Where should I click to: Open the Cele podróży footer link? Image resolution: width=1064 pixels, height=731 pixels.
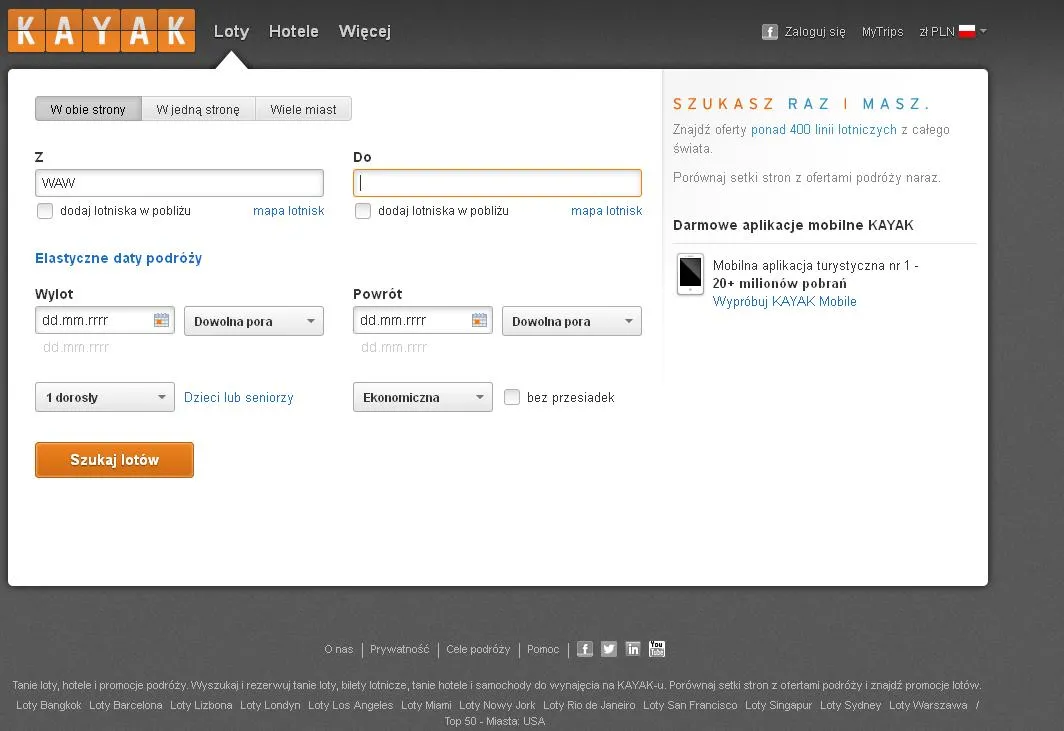478,650
